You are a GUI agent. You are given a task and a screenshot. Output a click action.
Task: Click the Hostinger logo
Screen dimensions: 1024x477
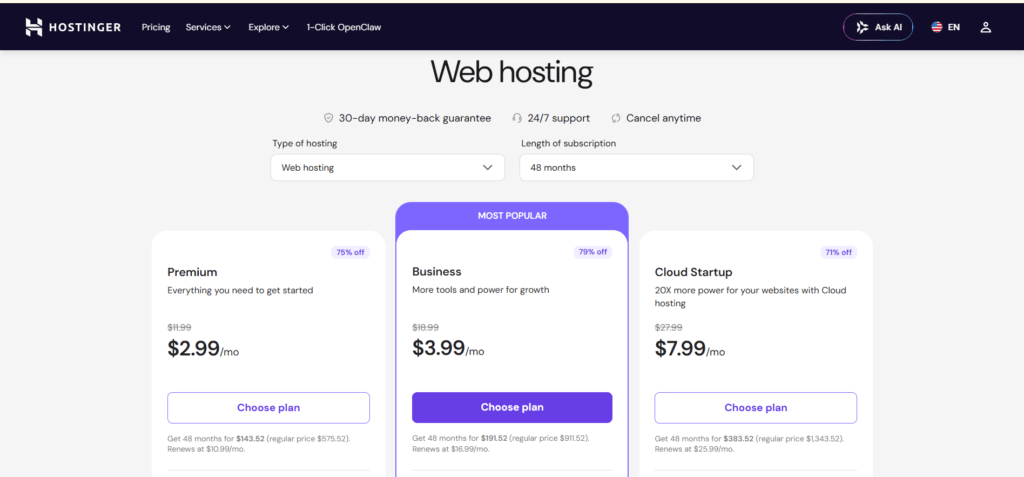click(73, 27)
